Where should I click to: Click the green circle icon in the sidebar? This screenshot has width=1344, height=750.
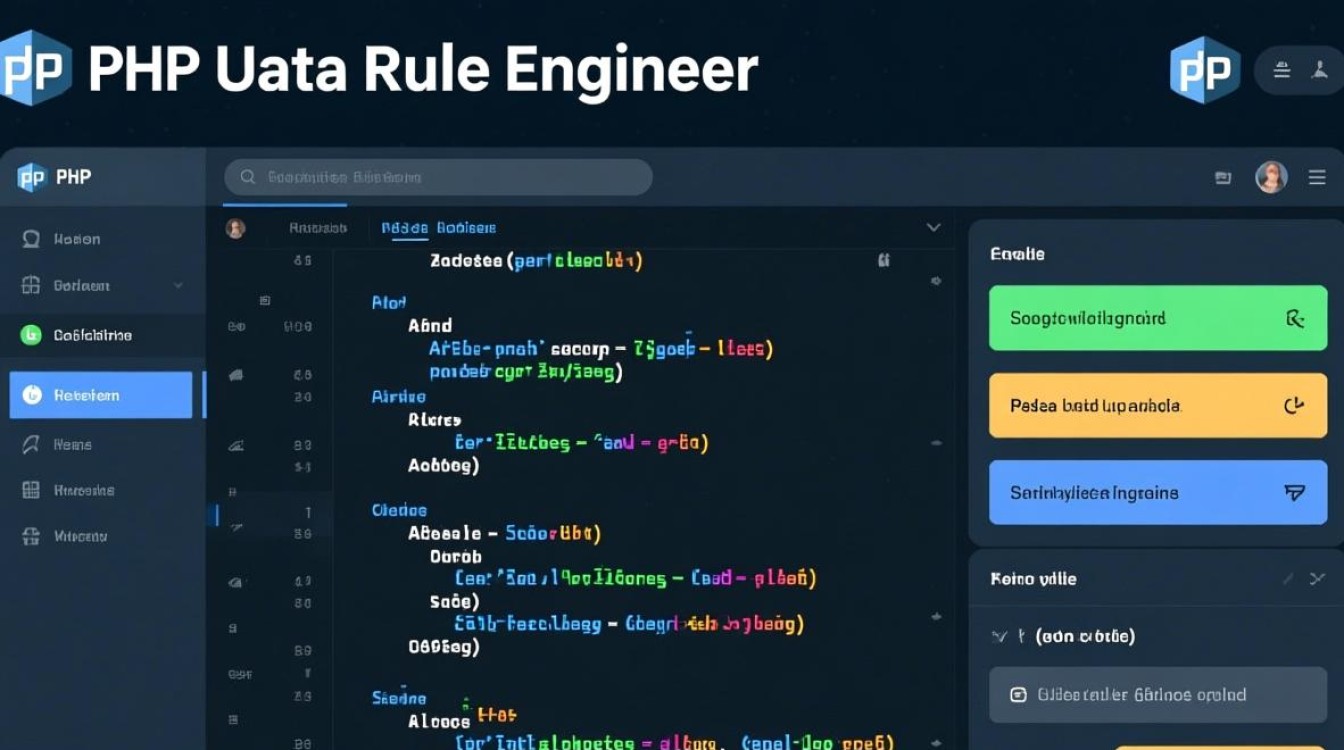tap(31, 336)
